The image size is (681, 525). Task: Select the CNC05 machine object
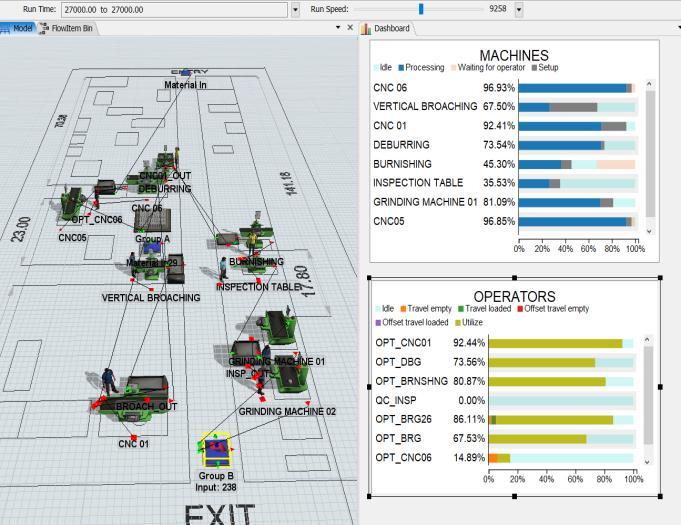coord(71,203)
